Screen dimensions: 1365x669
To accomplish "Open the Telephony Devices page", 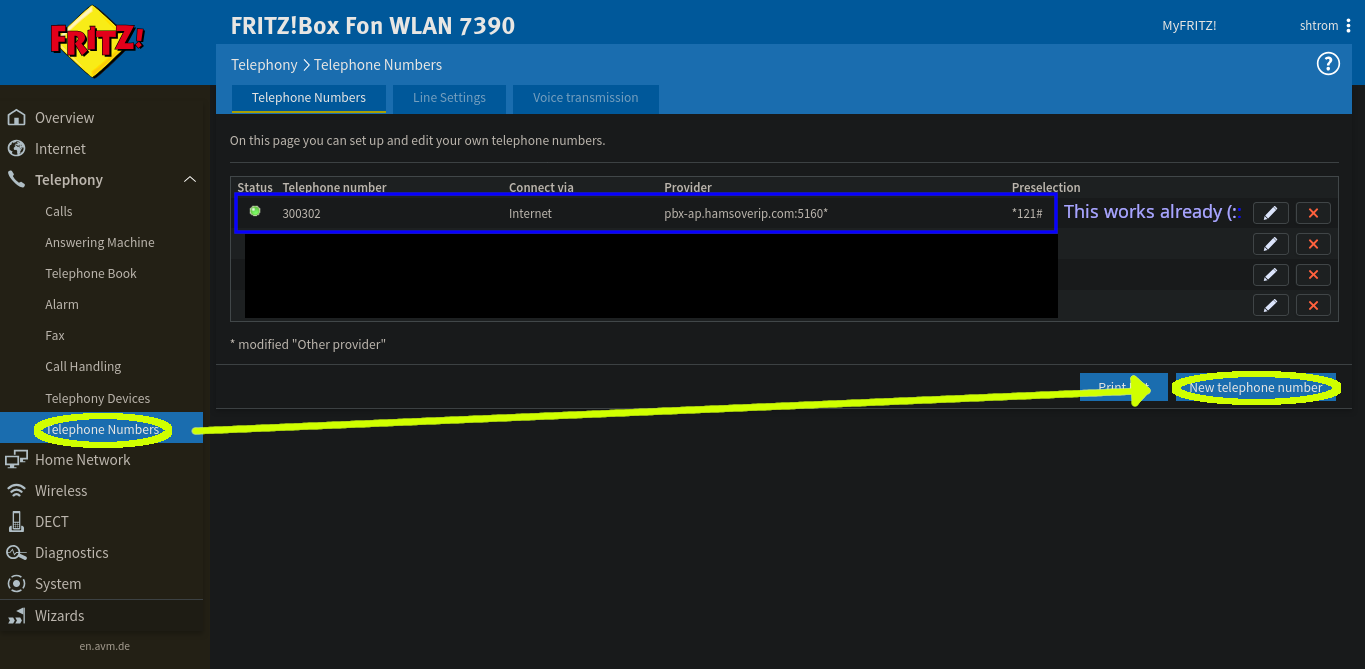I will [98, 399].
